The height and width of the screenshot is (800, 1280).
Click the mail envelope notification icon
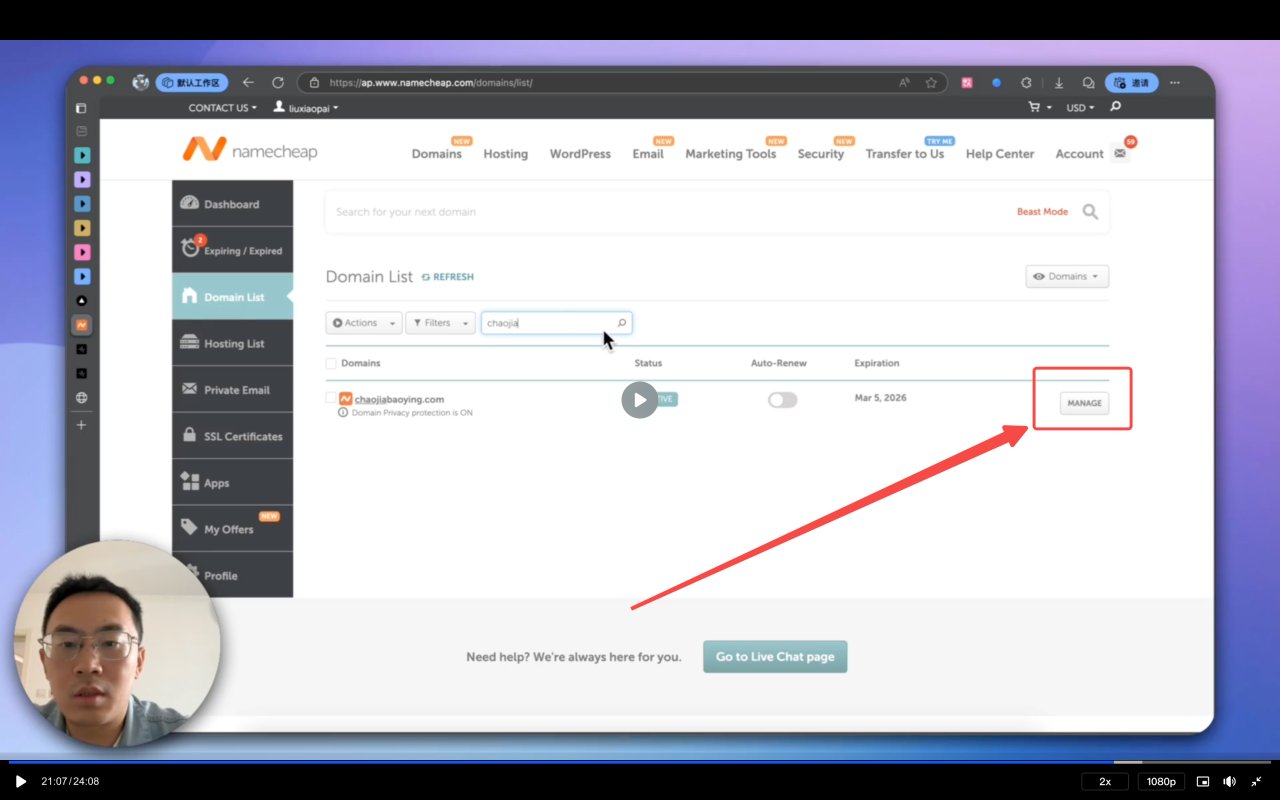tap(1120, 154)
